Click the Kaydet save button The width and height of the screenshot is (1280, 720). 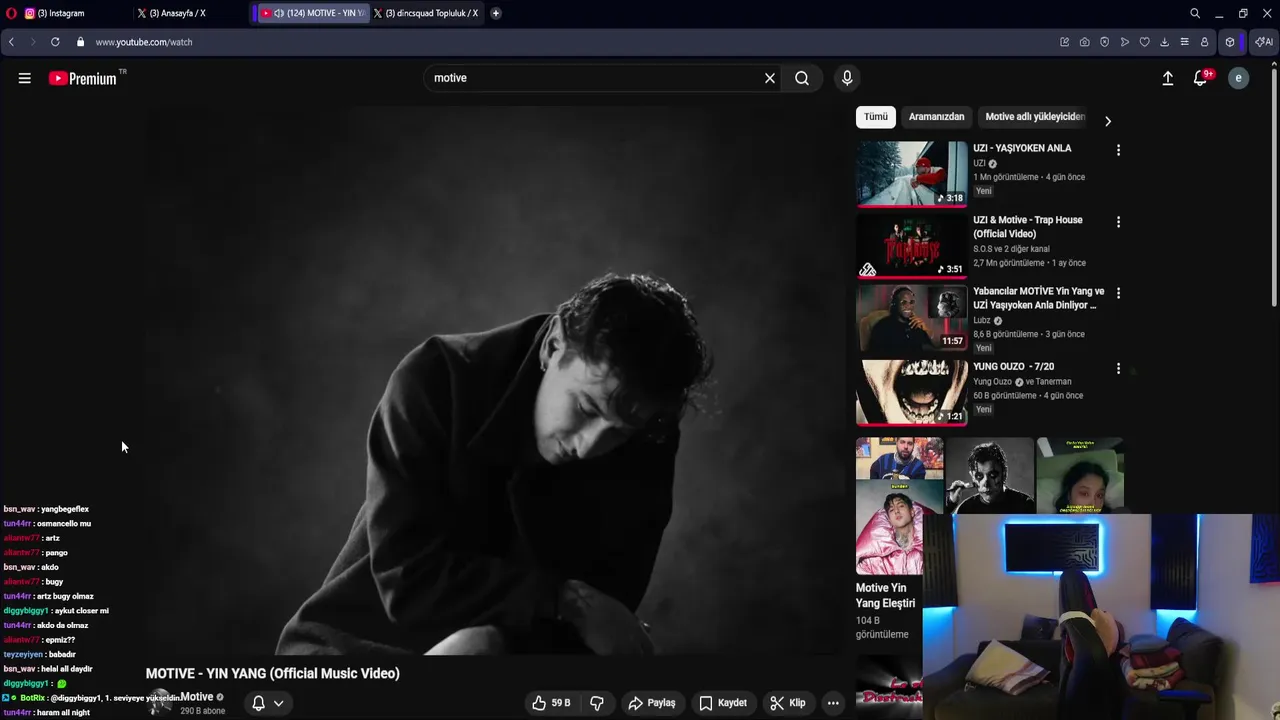[723, 703]
